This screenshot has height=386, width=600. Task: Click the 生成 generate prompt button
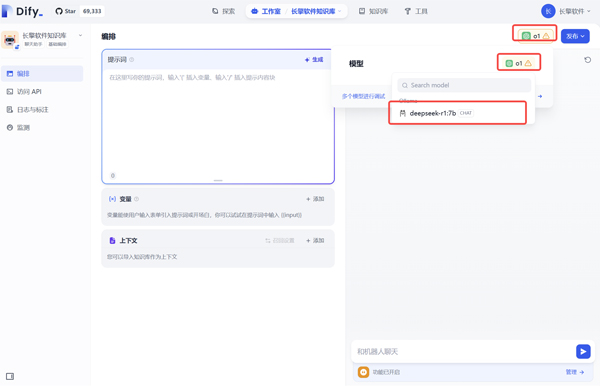314,60
